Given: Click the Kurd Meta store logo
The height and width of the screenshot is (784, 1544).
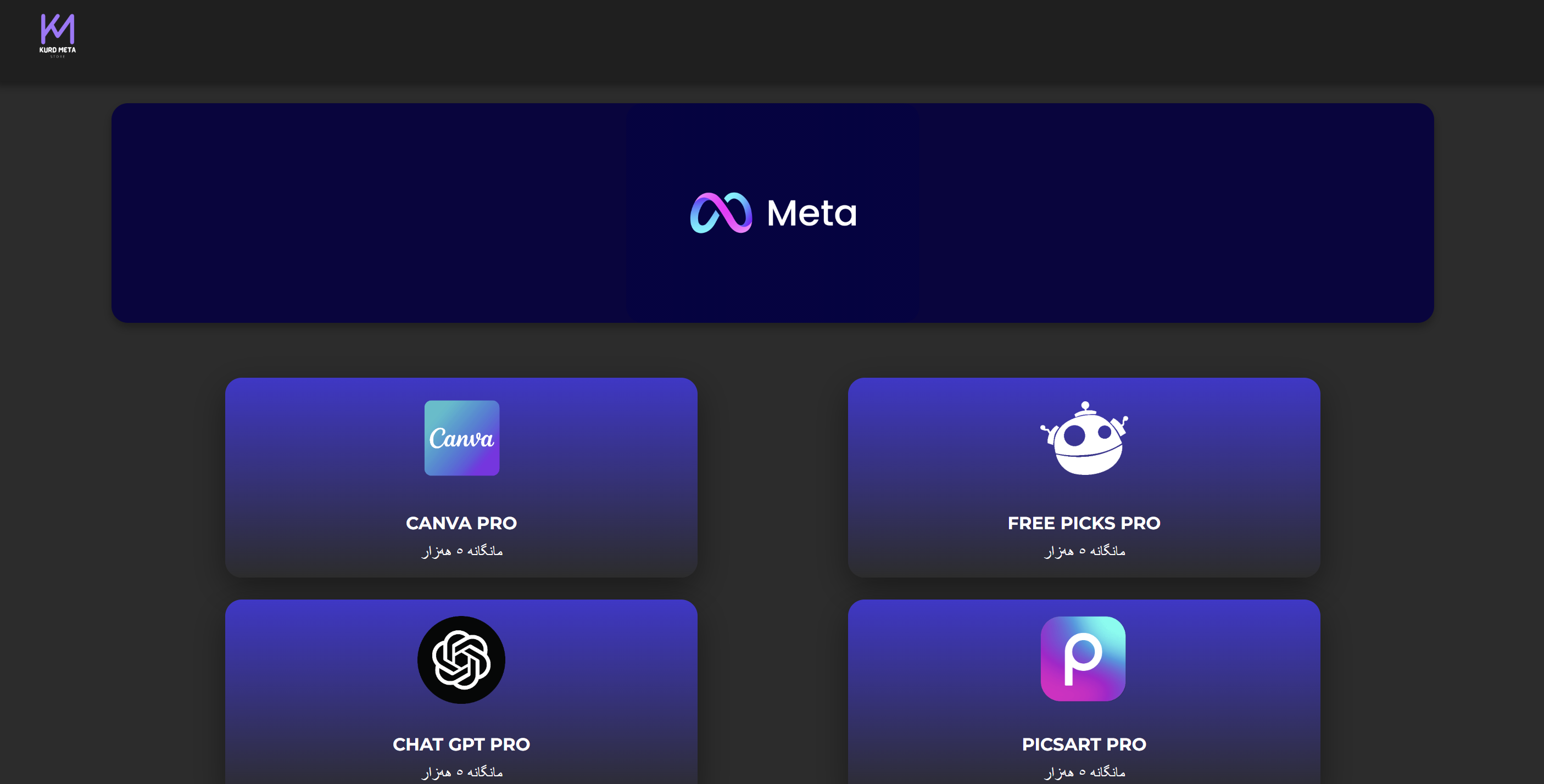Looking at the screenshot, I should click(x=58, y=35).
